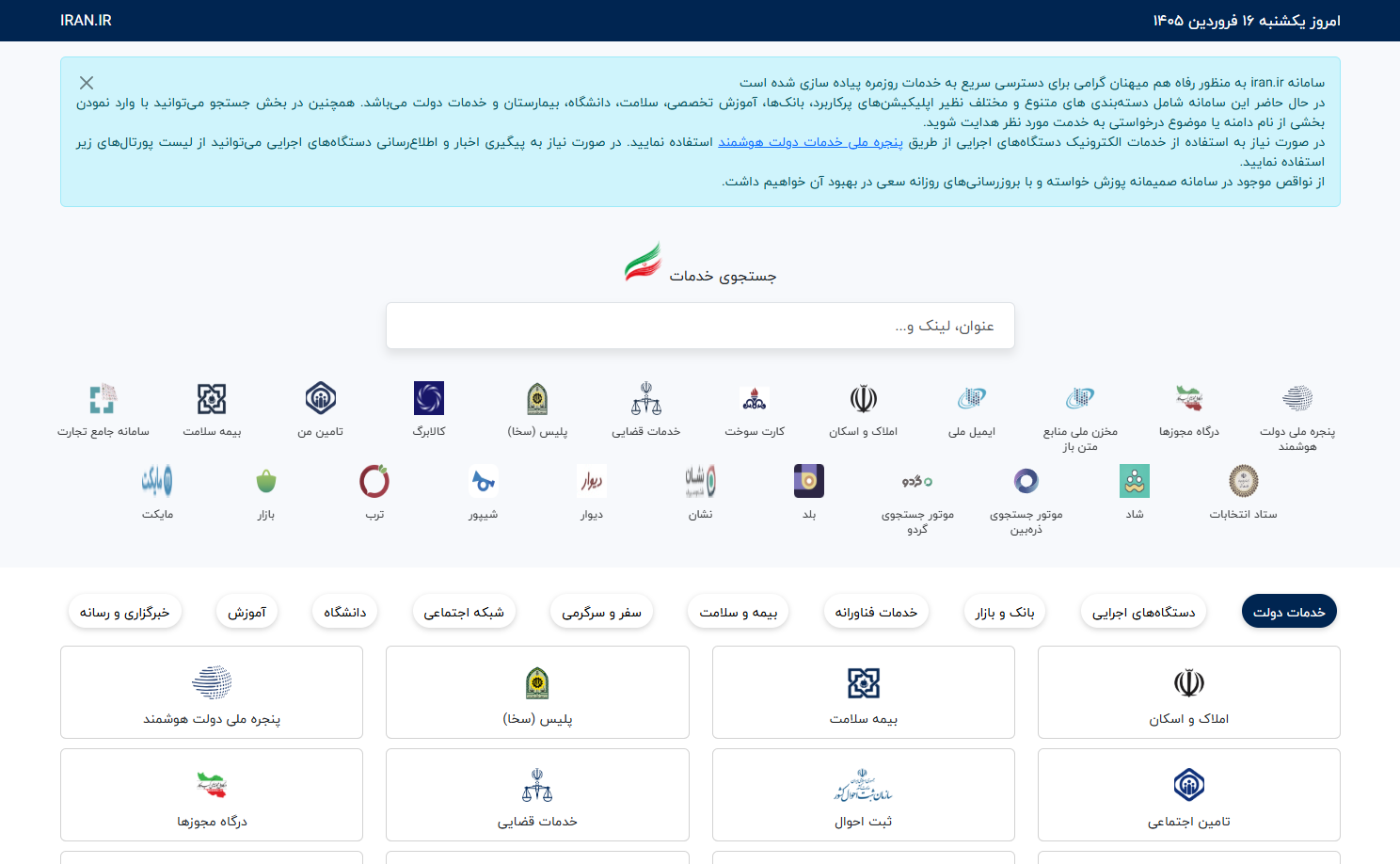Open the مایکت app store icon

point(157,481)
